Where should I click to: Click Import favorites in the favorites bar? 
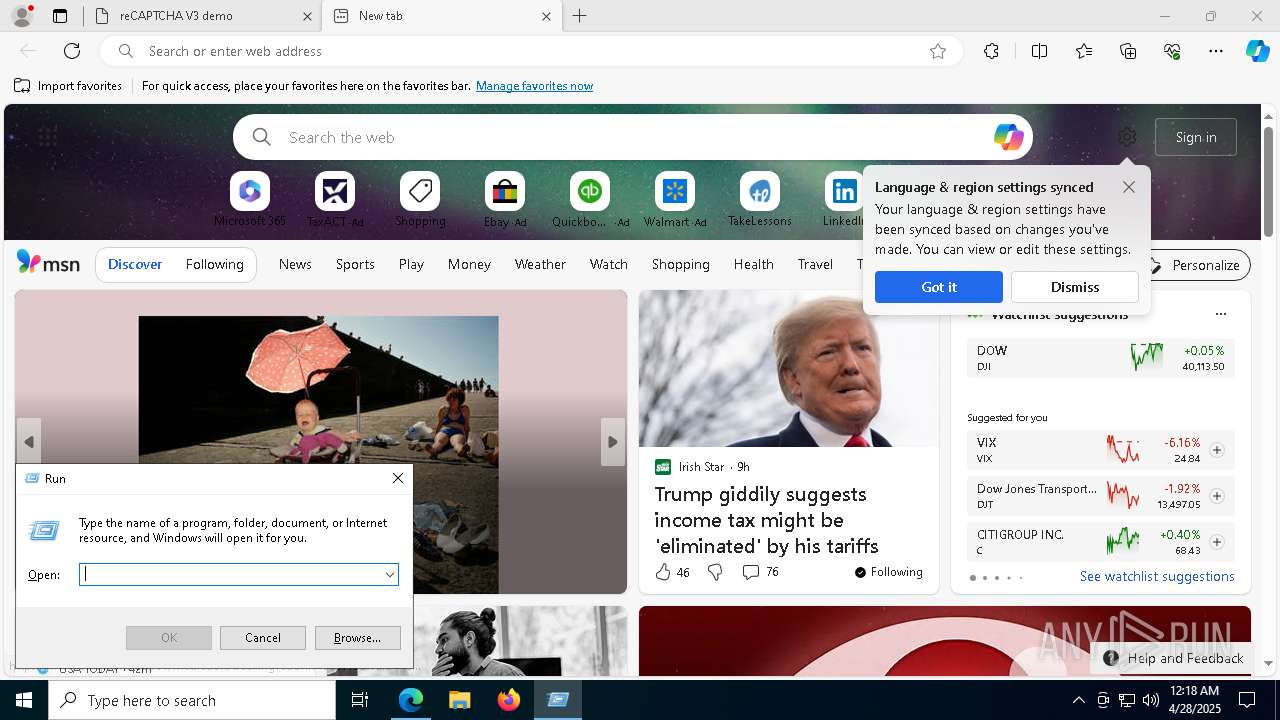pyautogui.click(x=68, y=86)
